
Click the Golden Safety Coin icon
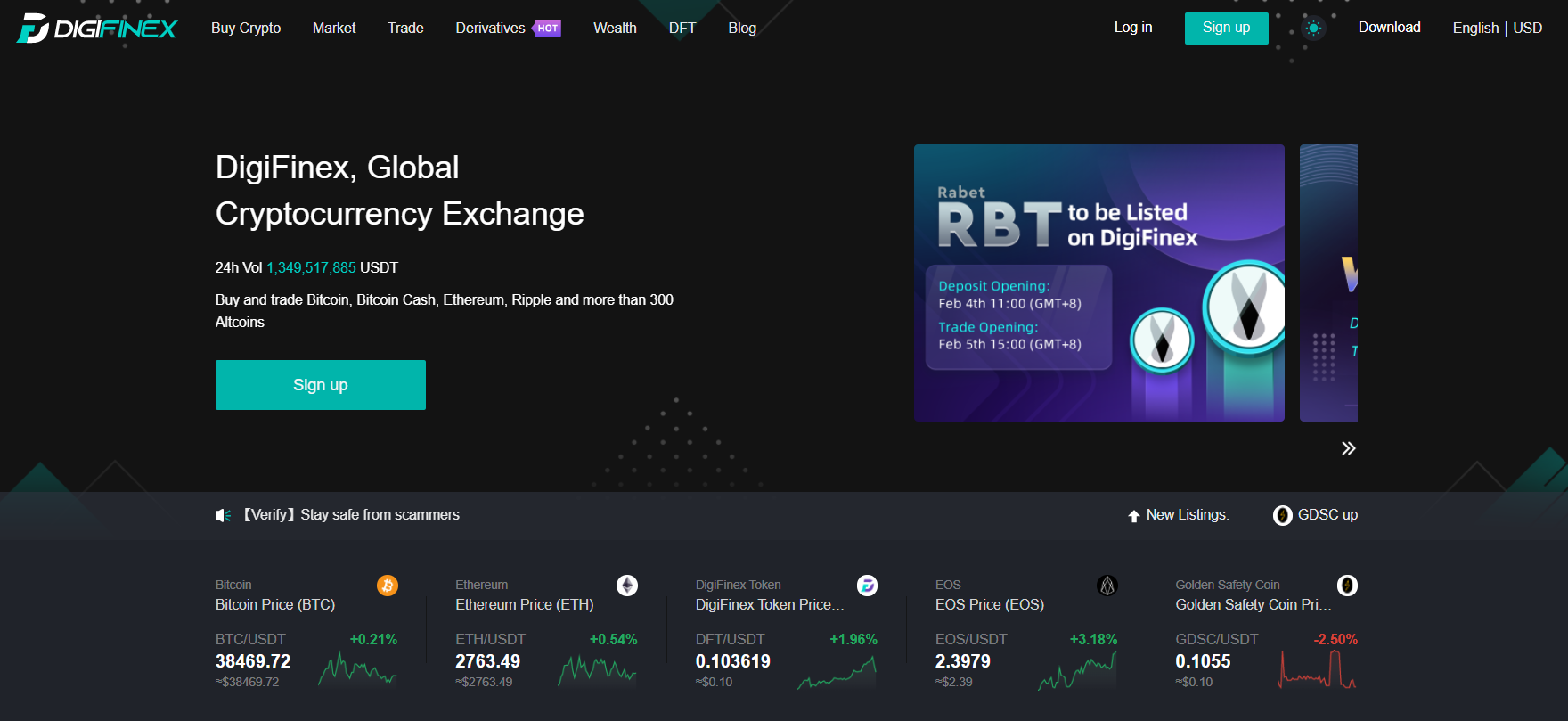click(1347, 586)
